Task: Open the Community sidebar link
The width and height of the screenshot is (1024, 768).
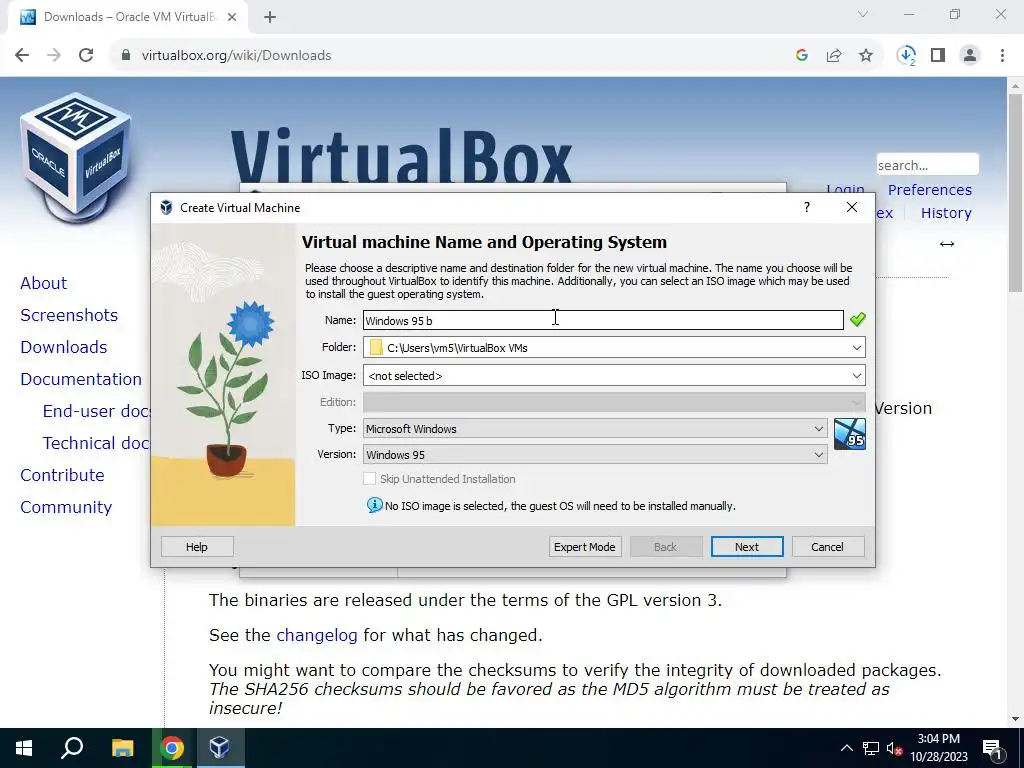Action: (x=67, y=507)
